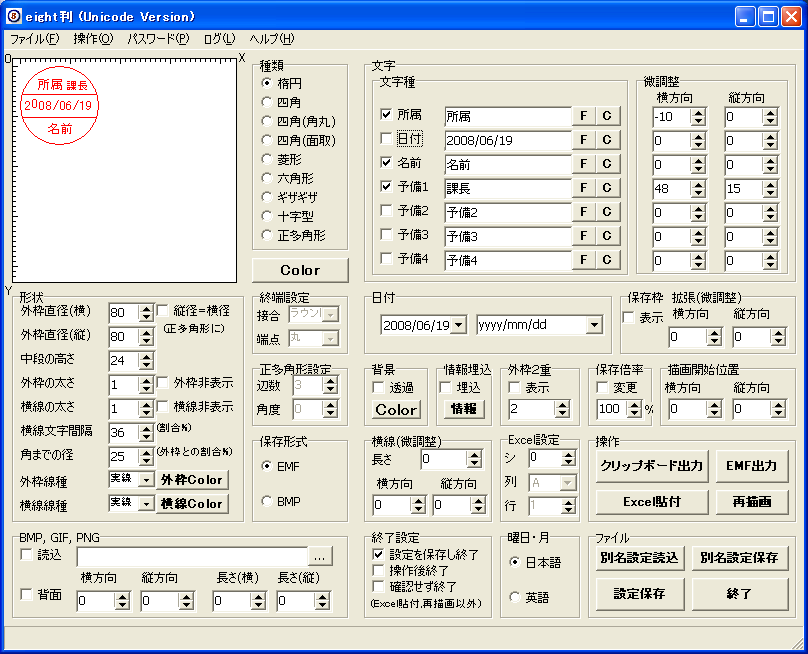The height and width of the screenshot is (654, 808).
Task: Click the 設定保存 button
Action: (639, 594)
